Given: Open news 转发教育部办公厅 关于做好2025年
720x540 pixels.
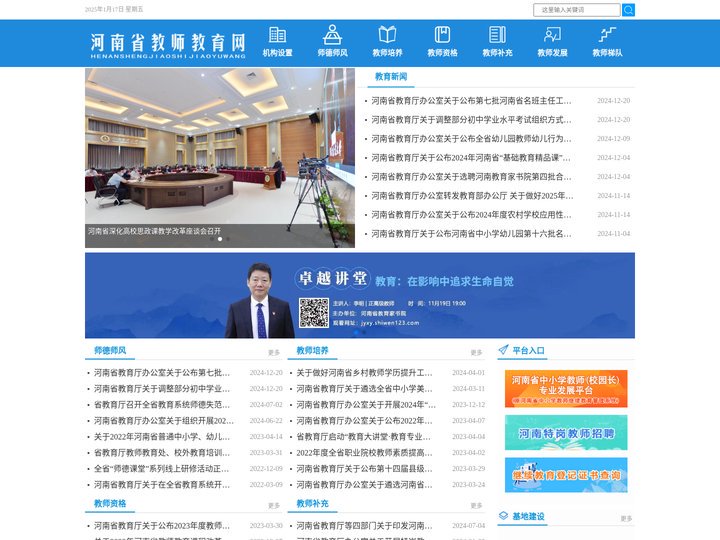Looking at the screenshot, I should pyautogui.click(x=472, y=196).
